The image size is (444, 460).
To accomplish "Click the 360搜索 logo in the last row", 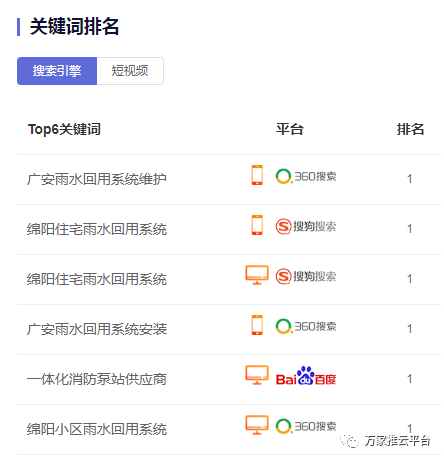I will coord(306,426).
